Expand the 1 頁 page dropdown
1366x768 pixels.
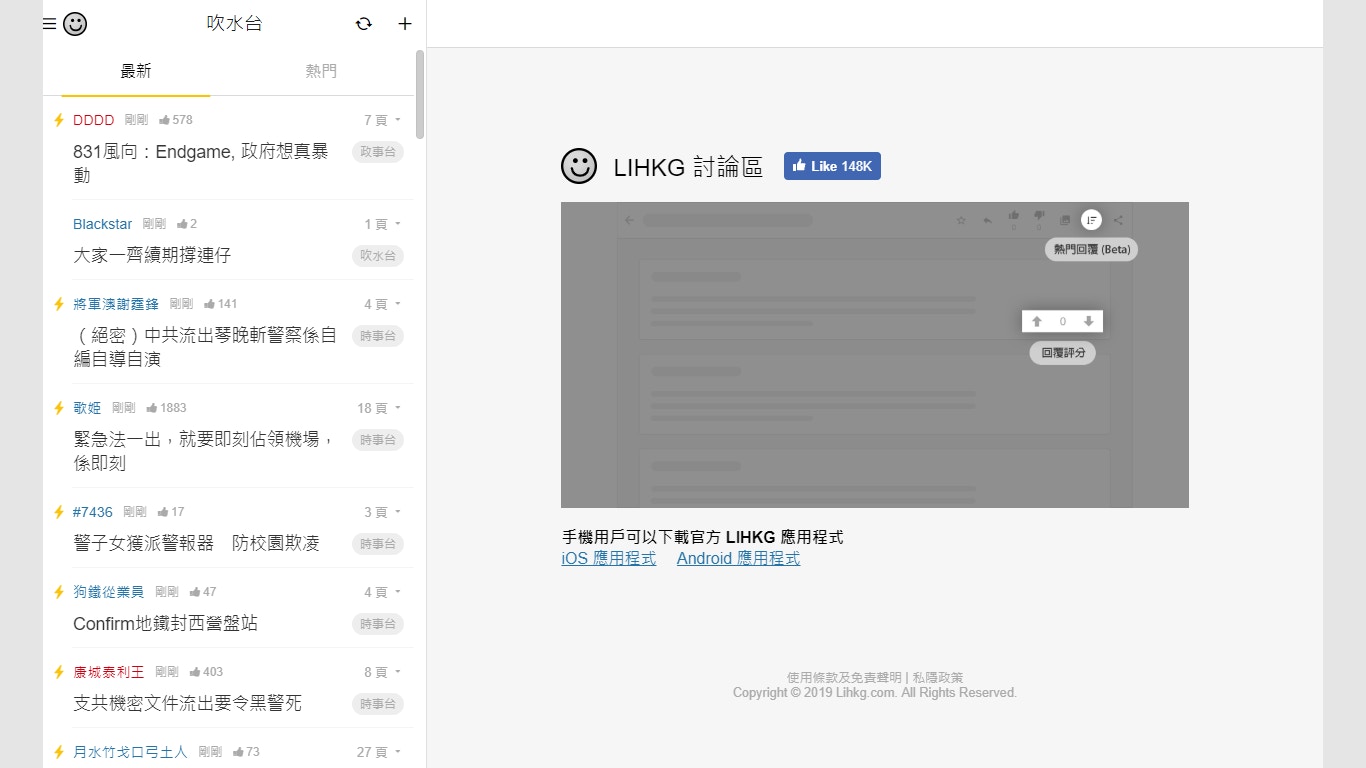coord(382,224)
